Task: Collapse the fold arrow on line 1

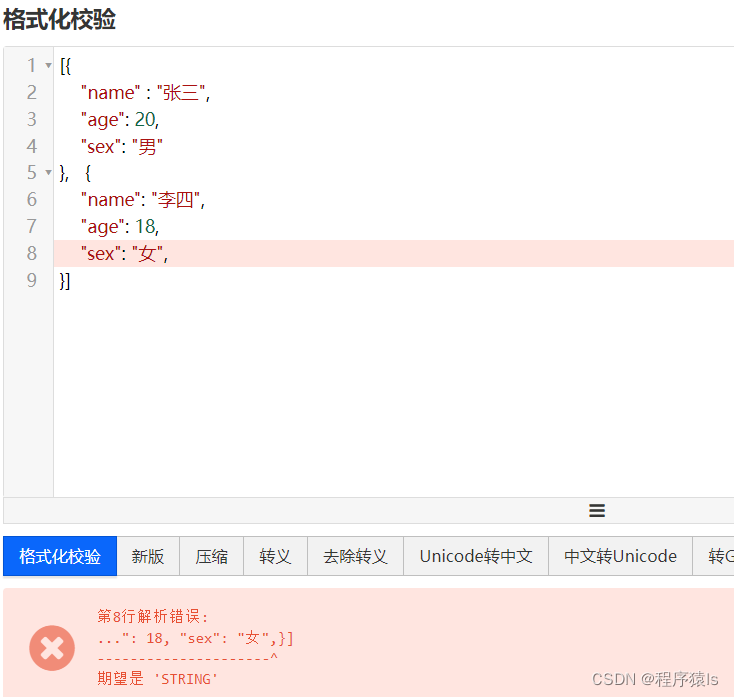Action: (48, 66)
